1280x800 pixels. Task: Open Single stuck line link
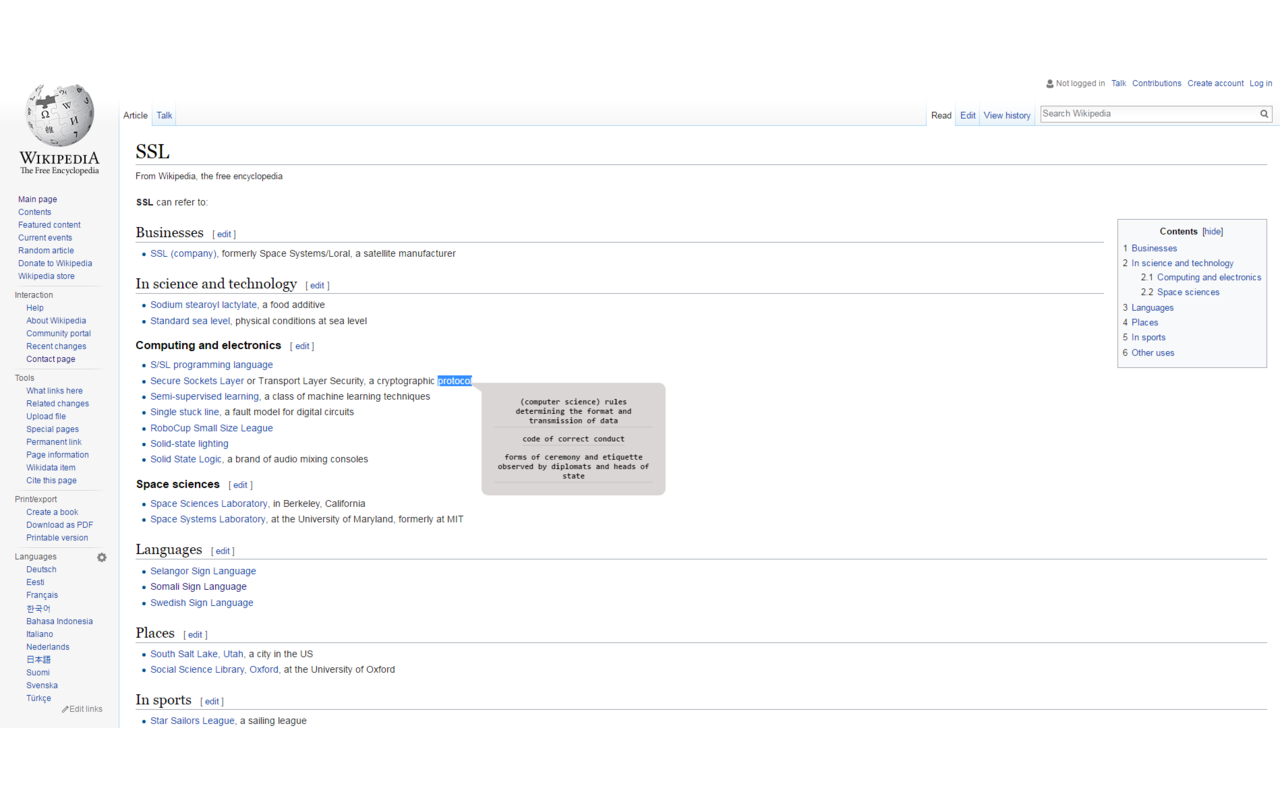click(x=185, y=412)
